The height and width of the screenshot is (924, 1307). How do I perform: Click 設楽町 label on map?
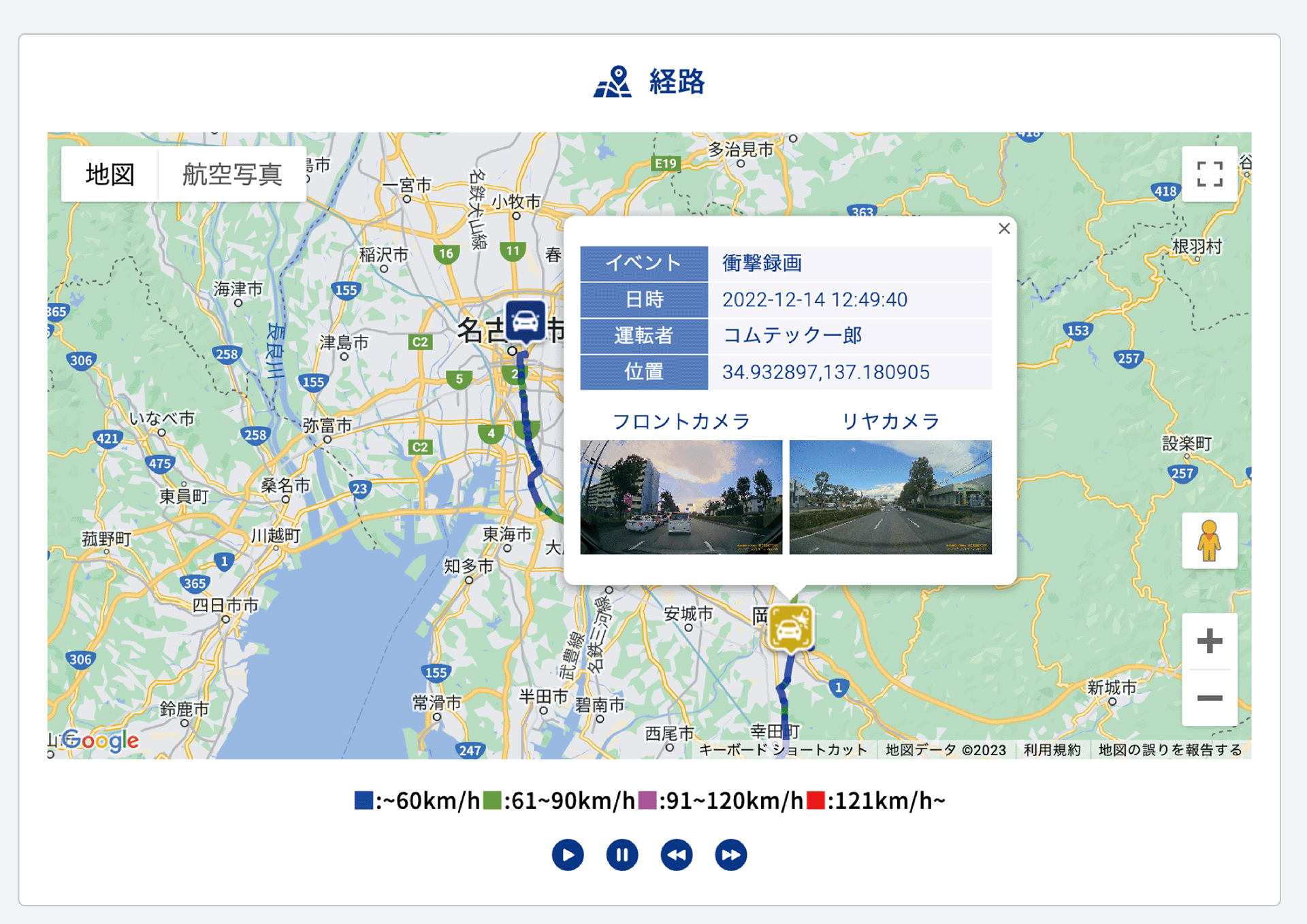(x=1187, y=444)
